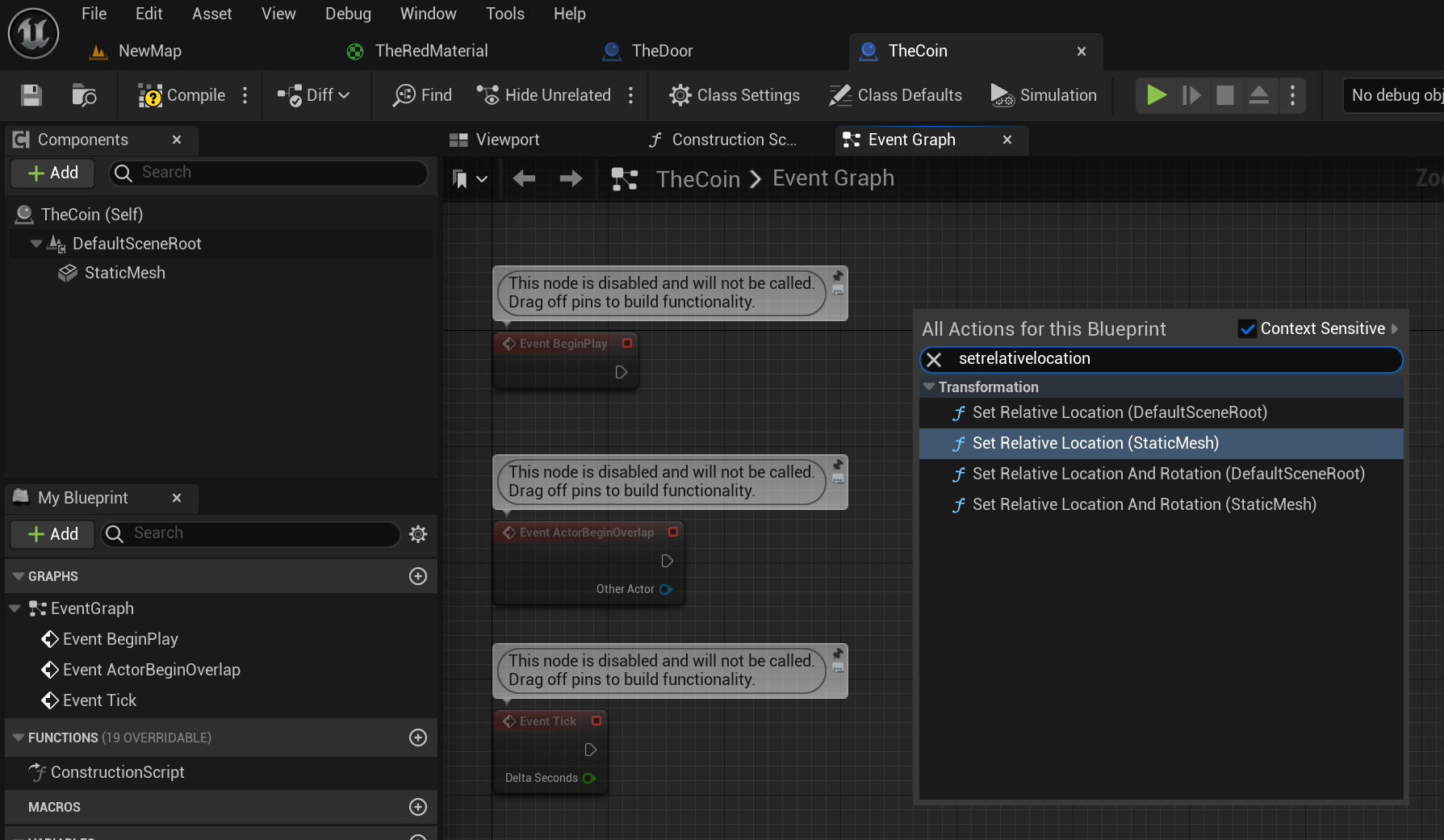Viewport: 1444px width, 840px height.
Task: Close the TheCoin tab
Action: click(x=1082, y=51)
